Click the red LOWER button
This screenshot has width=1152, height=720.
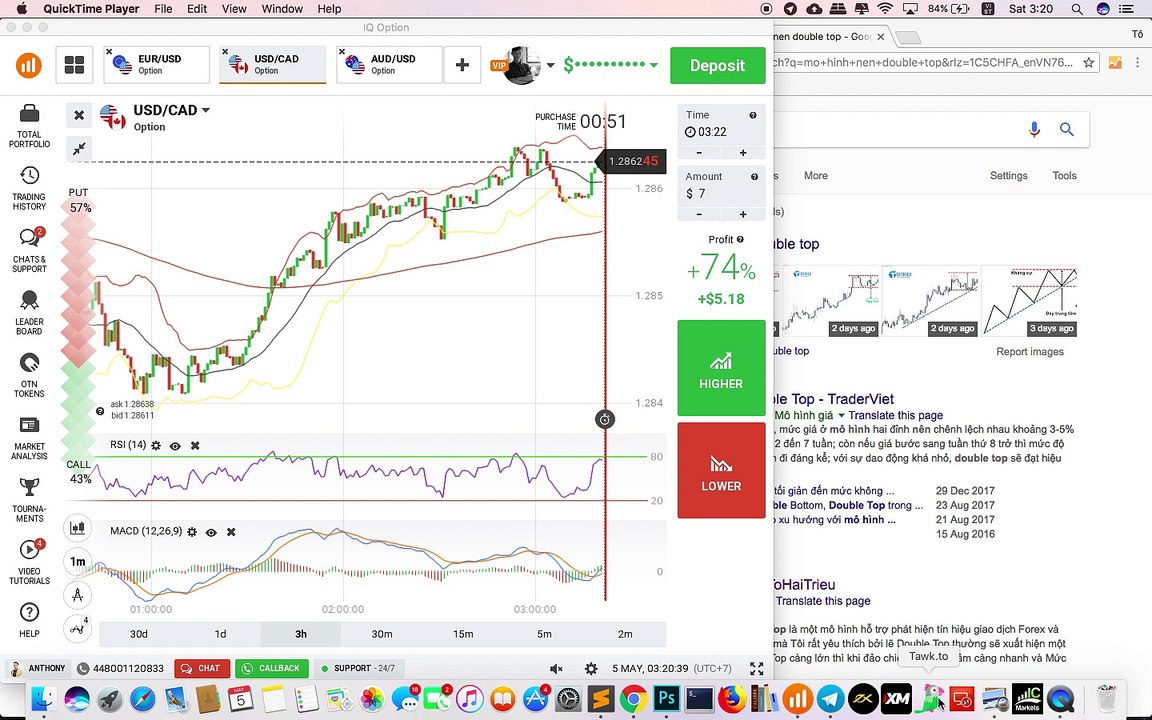click(x=721, y=470)
